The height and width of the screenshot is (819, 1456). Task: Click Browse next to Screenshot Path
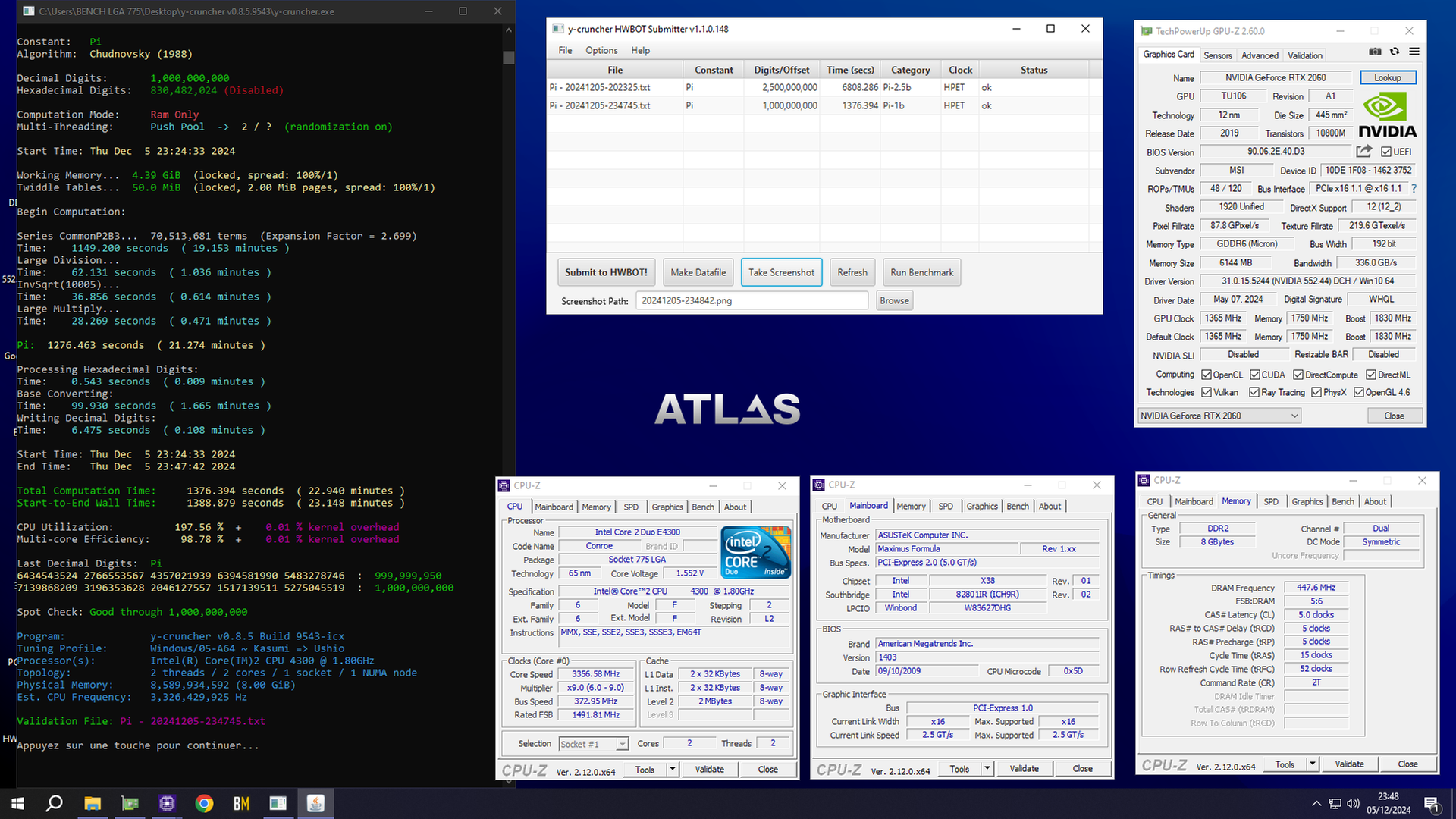point(894,300)
